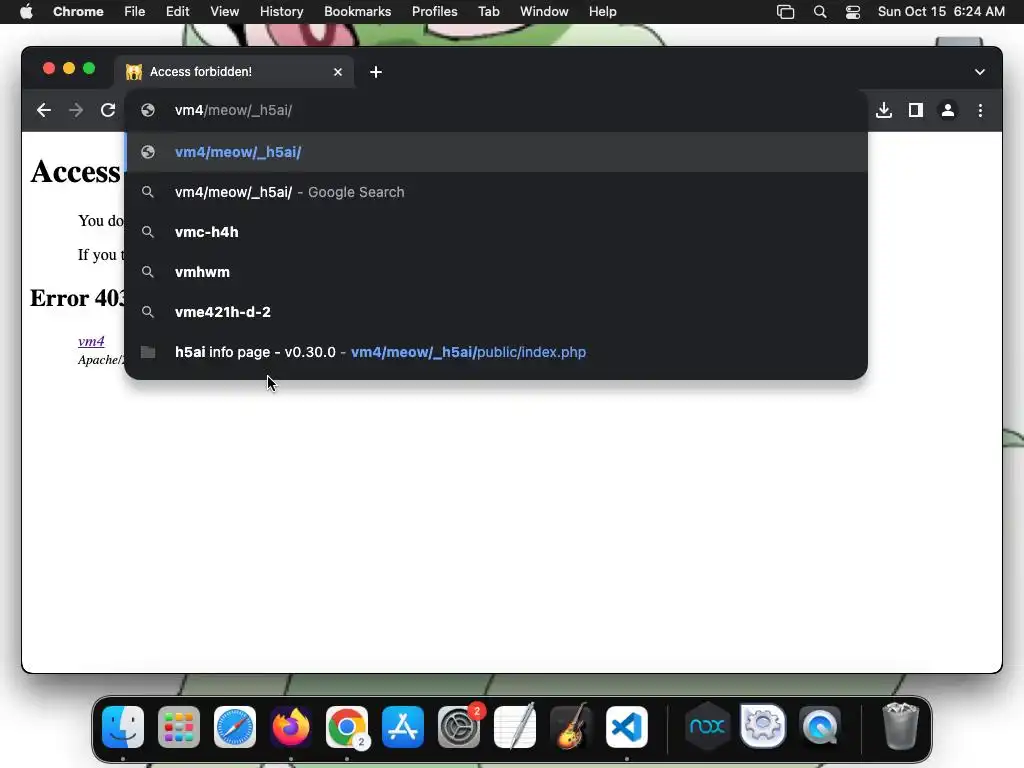Open the Chrome application menu
Viewport: 1024px width, 768px height.
78,12
